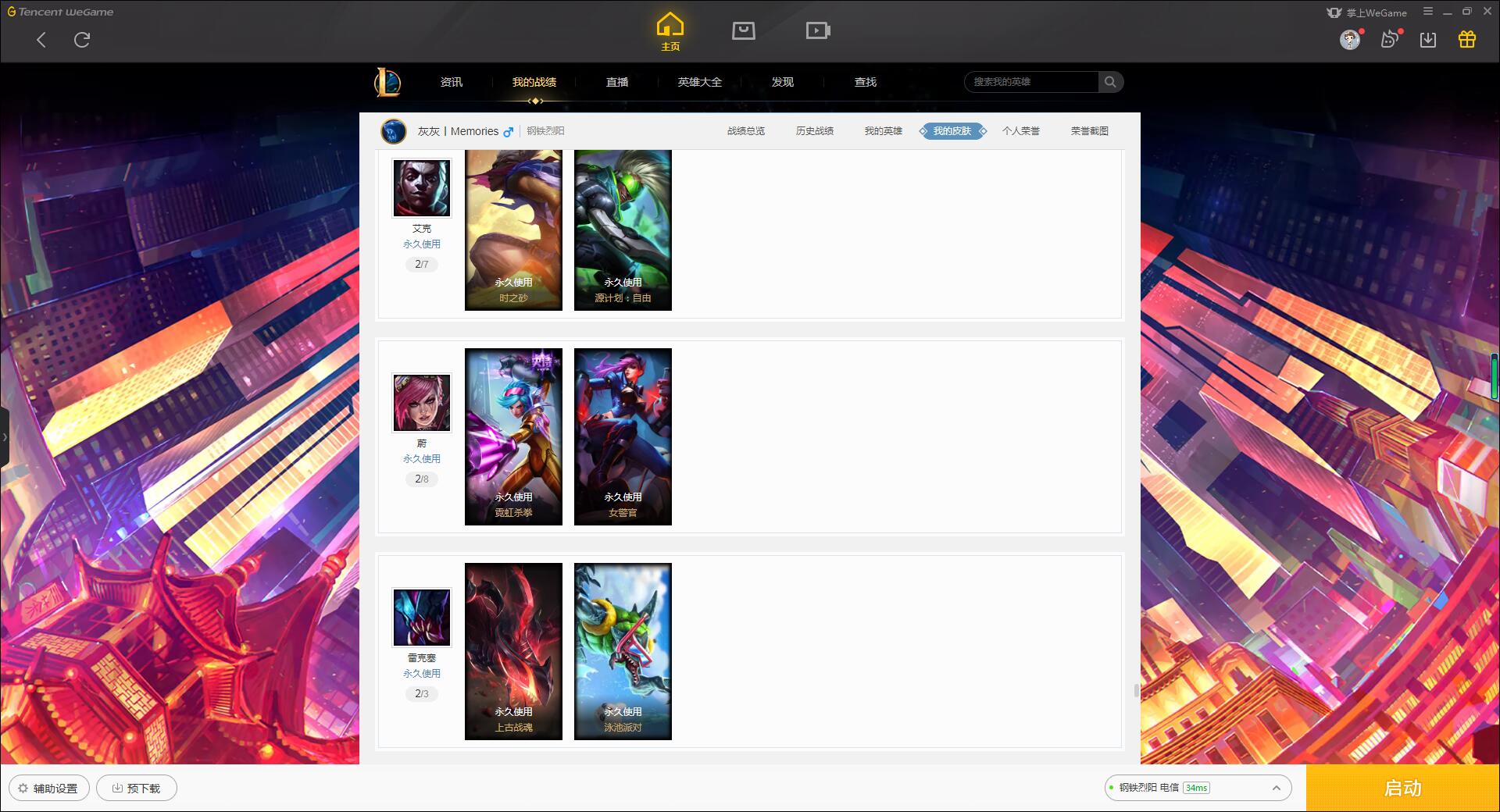This screenshot has height=812, width=1500.
Task: Click the 钢铁烈阳 server label beside summoner name
Action: click(545, 131)
